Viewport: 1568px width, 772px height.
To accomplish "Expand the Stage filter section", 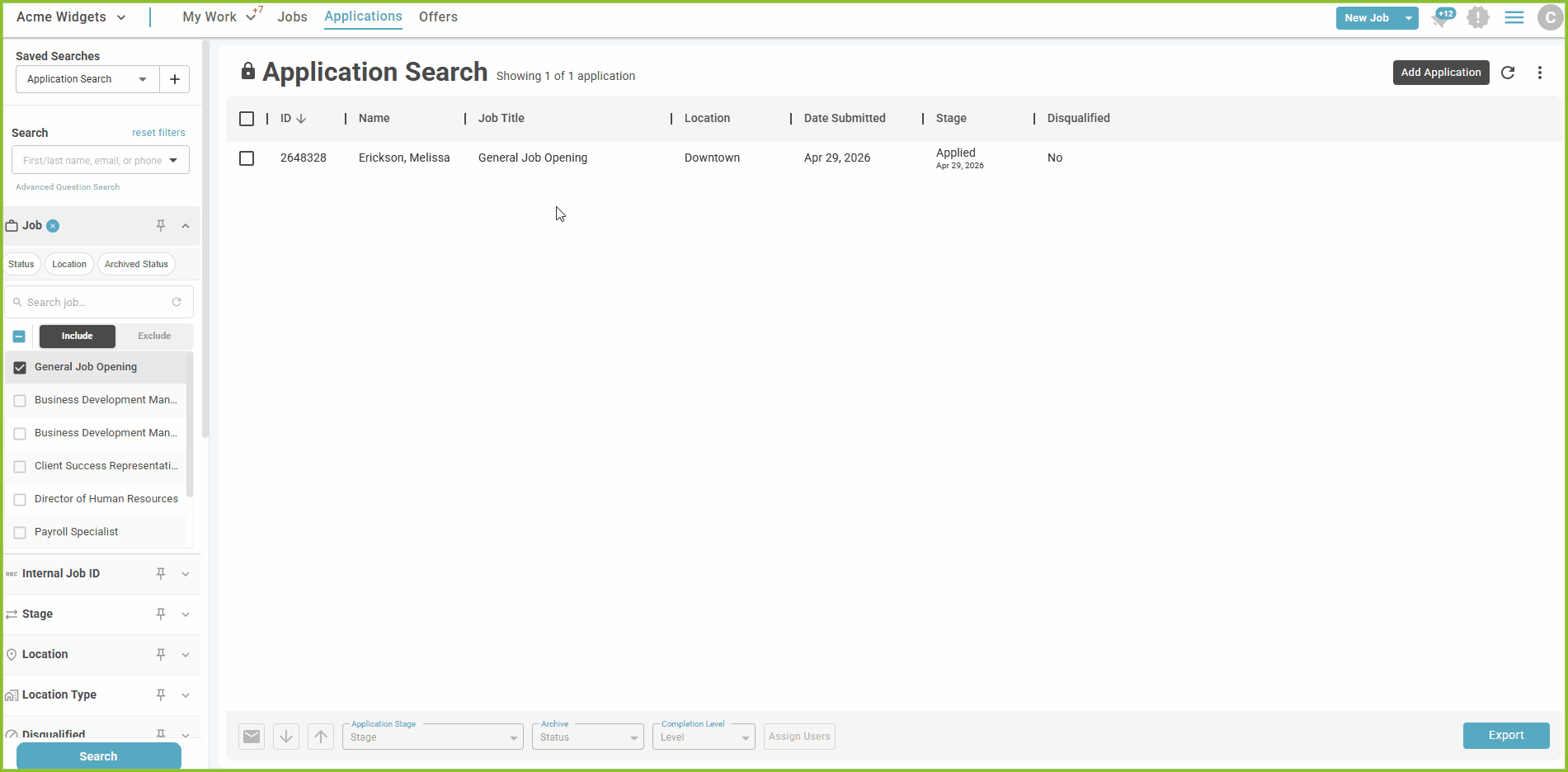I will [x=186, y=614].
